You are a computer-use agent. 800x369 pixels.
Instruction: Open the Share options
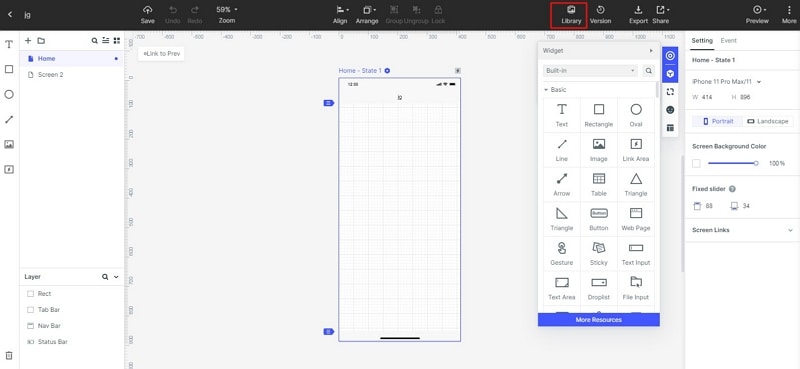661,15
